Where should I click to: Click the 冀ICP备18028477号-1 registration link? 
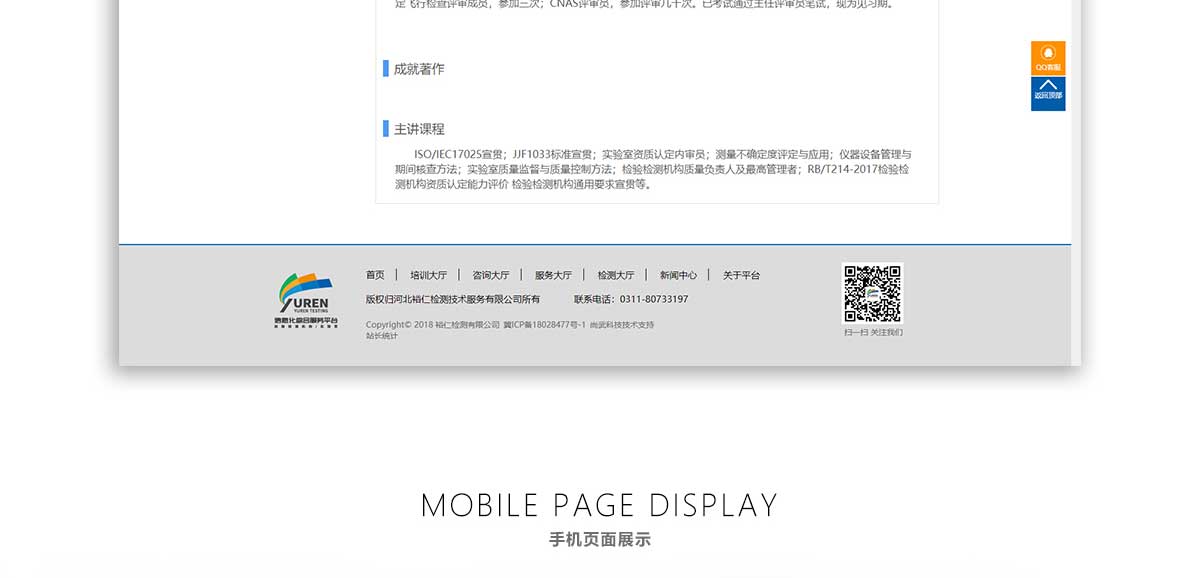coord(544,325)
